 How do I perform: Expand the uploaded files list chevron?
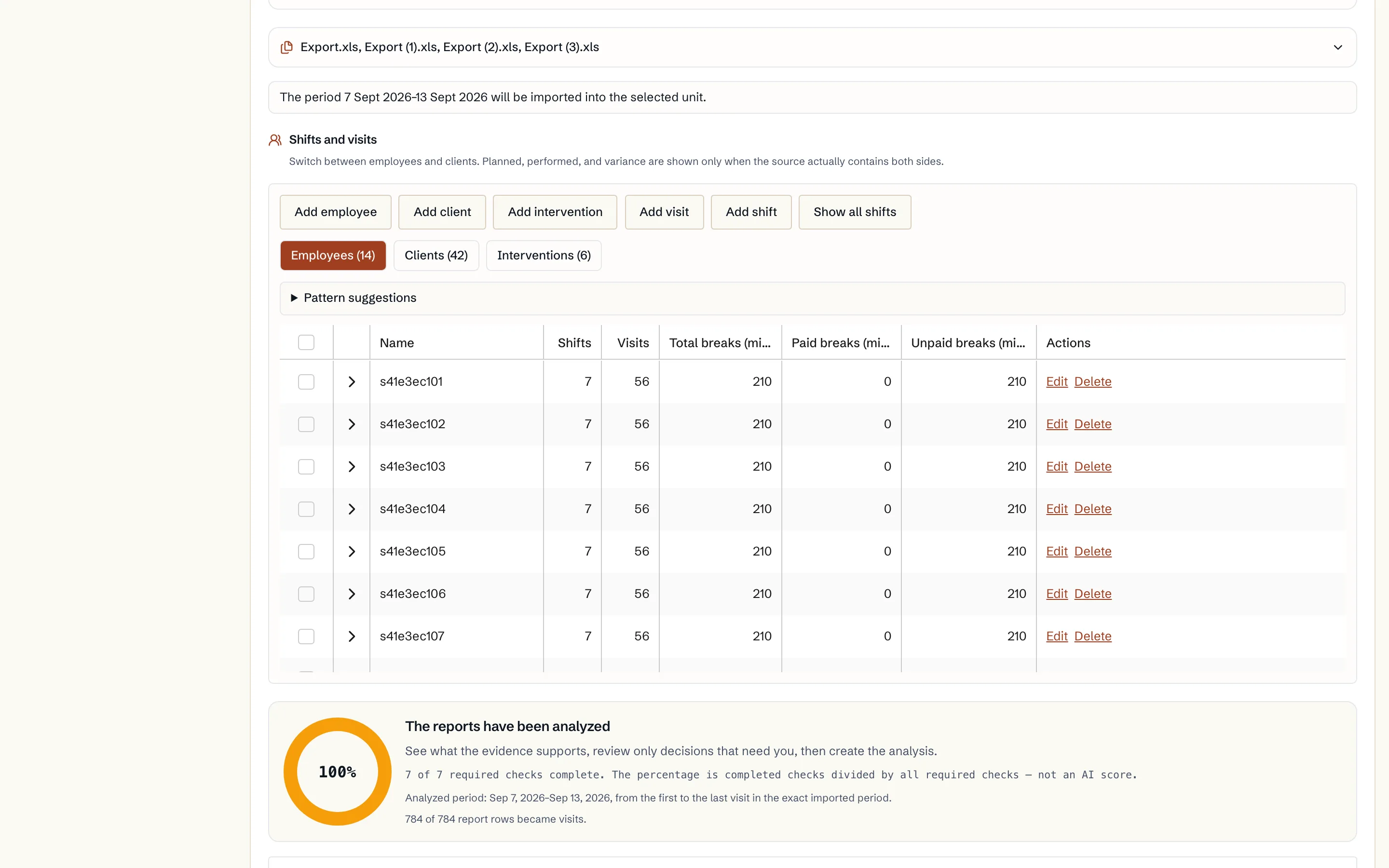(x=1337, y=47)
